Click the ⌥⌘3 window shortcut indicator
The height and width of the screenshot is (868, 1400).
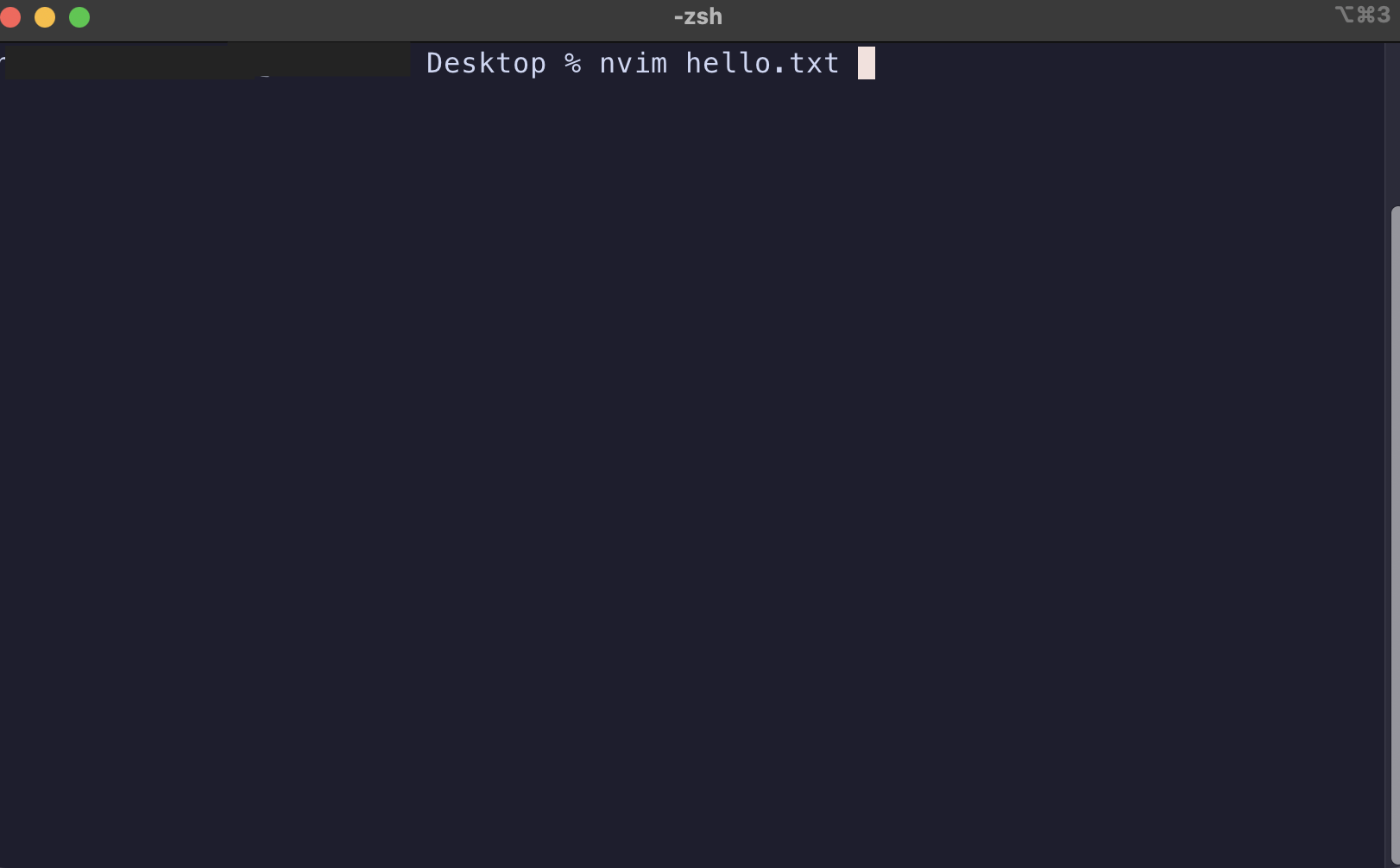click(x=1363, y=15)
